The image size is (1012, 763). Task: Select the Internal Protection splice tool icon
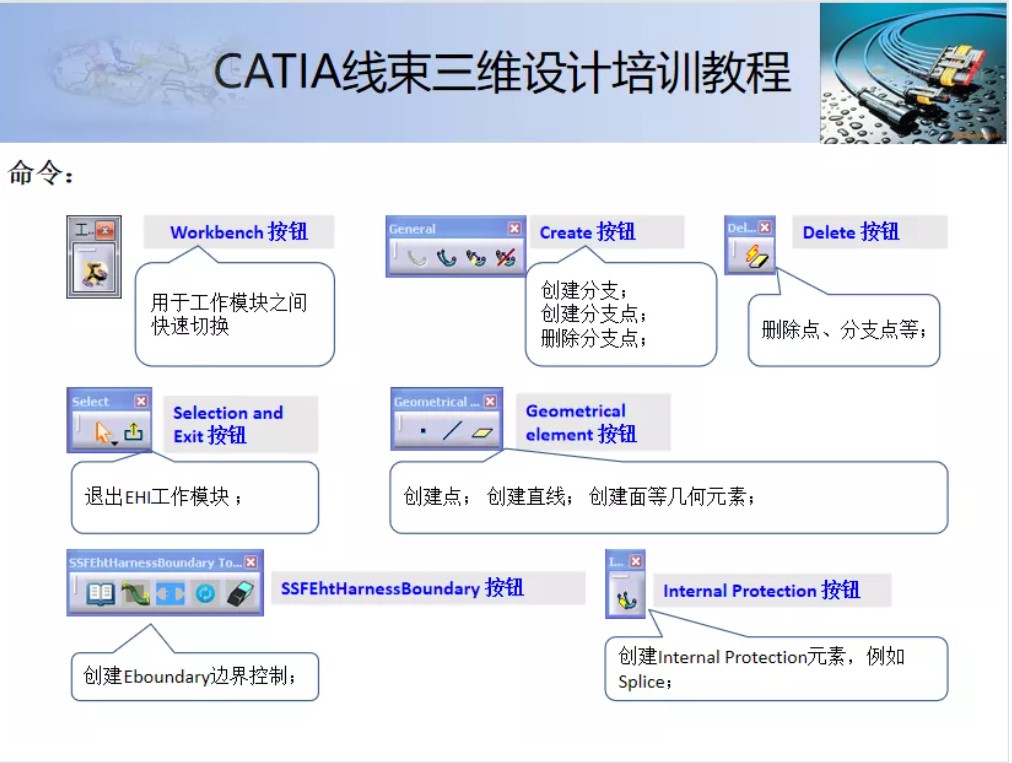tap(626, 600)
